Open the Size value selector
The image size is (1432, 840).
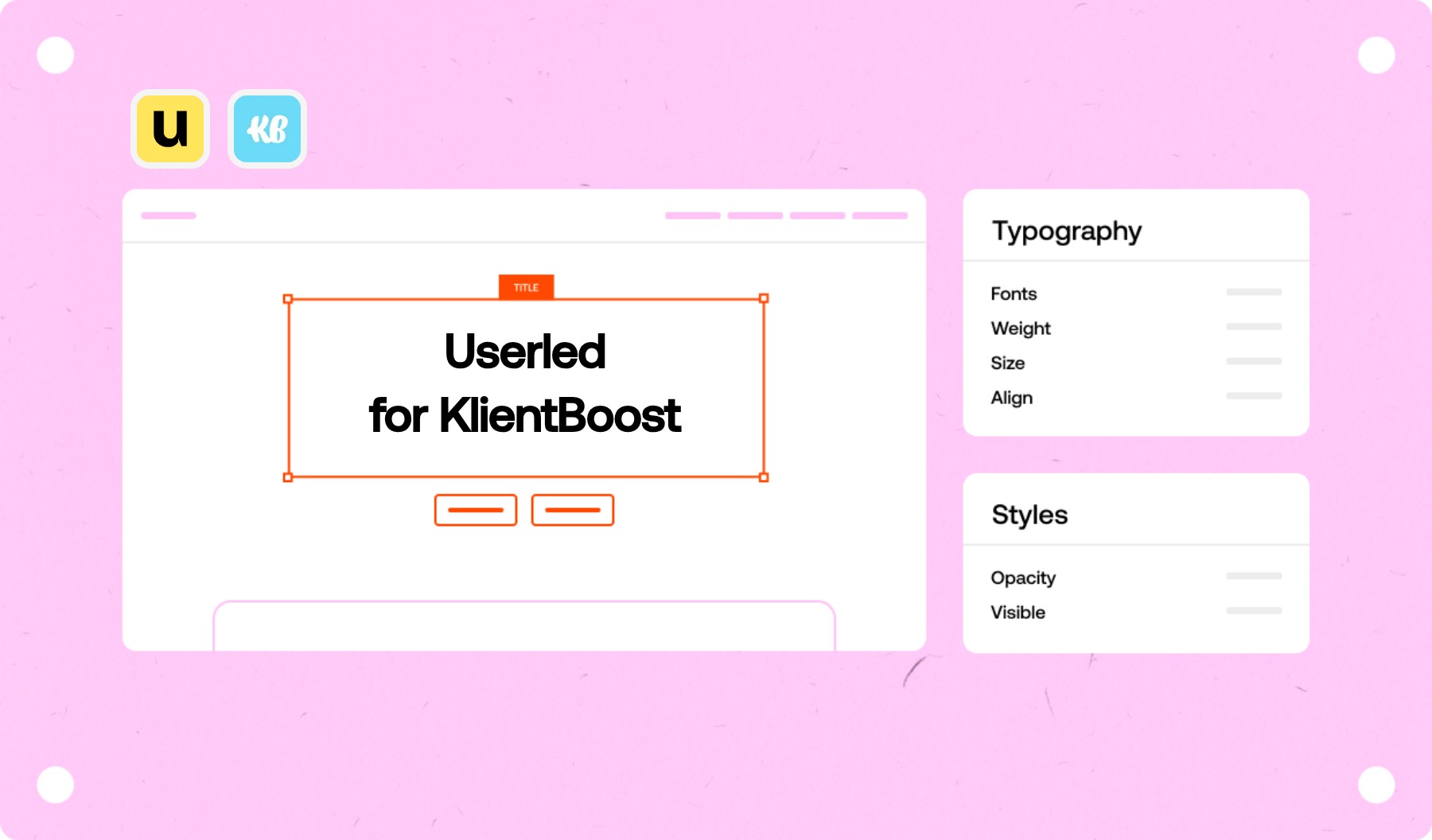1254,361
